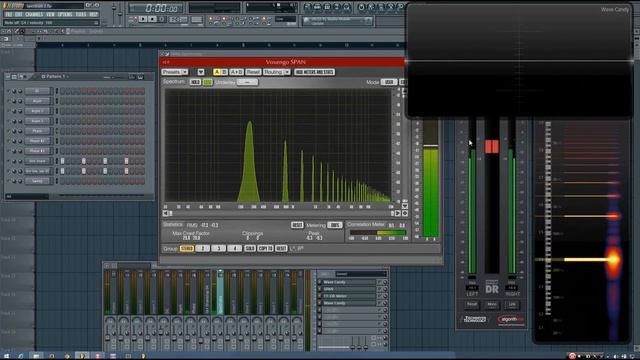The image size is (640, 360).
Task: Click the fifth view shortcut icon in the top toolbar
Action: [x=347, y=7]
